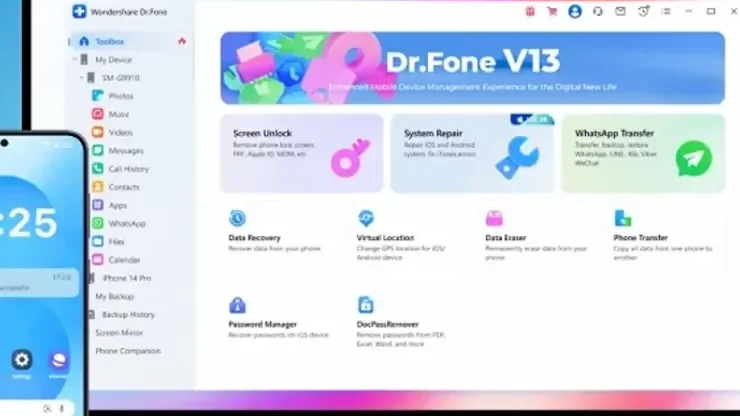Click the Music icon

tap(98, 114)
